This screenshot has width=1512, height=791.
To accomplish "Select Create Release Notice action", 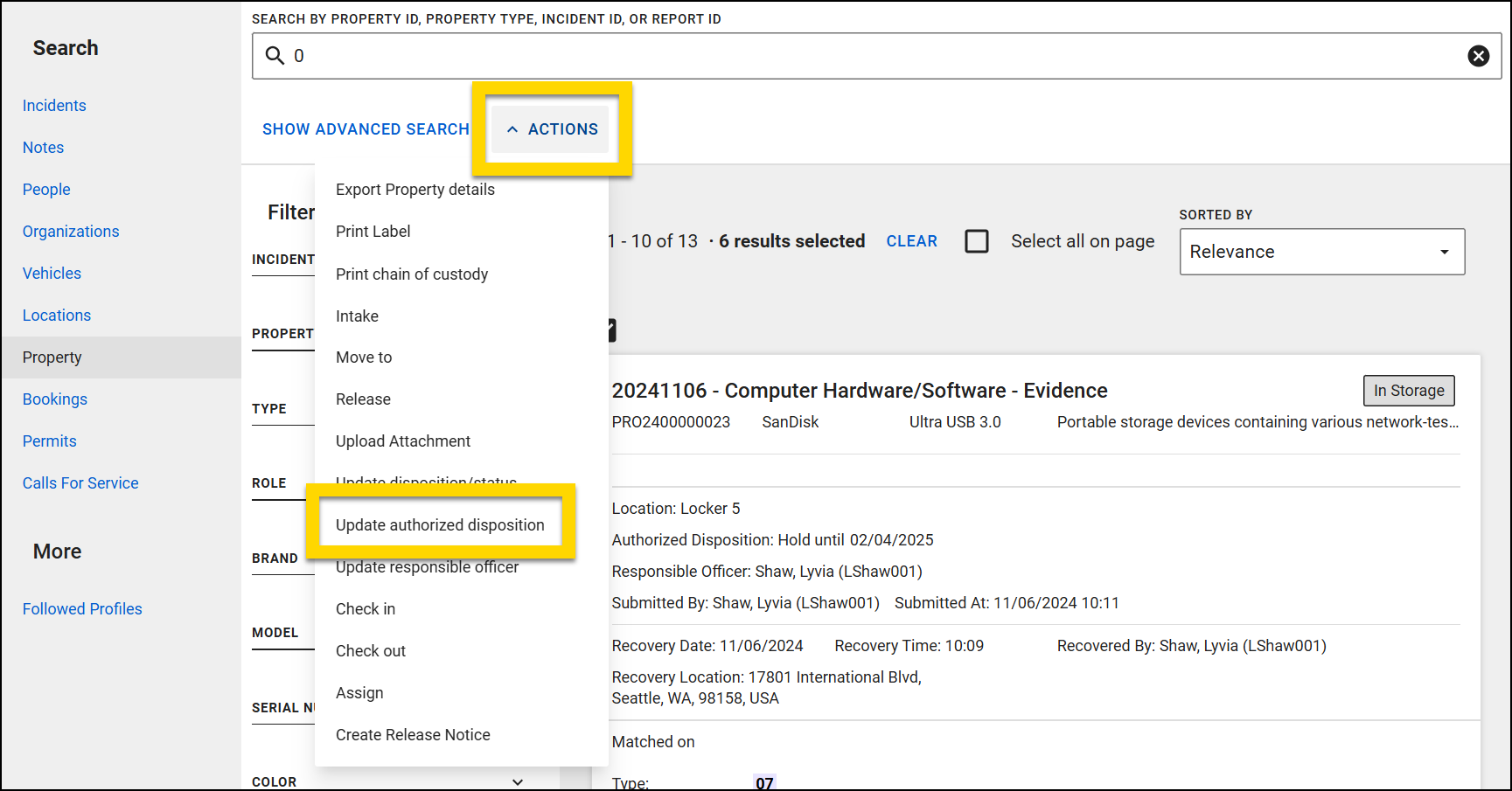I will 413,734.
